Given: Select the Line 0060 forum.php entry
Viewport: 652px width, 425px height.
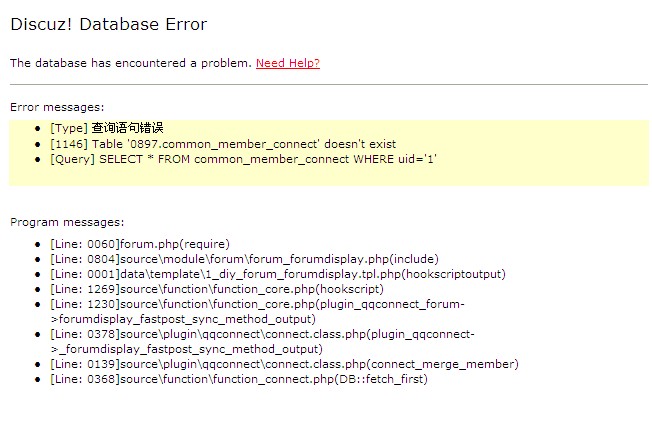Looking at the screenshot, I should tap(140, 244).
